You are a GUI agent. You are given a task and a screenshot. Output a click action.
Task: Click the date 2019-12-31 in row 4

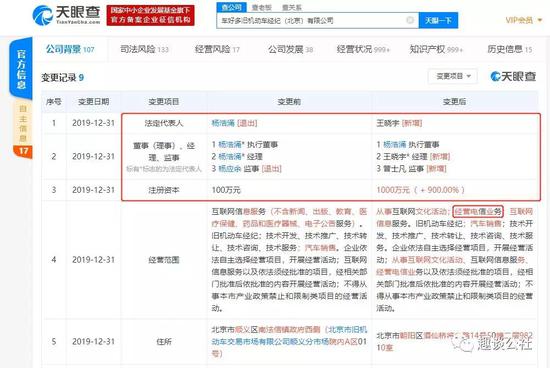tap(93, 260)
